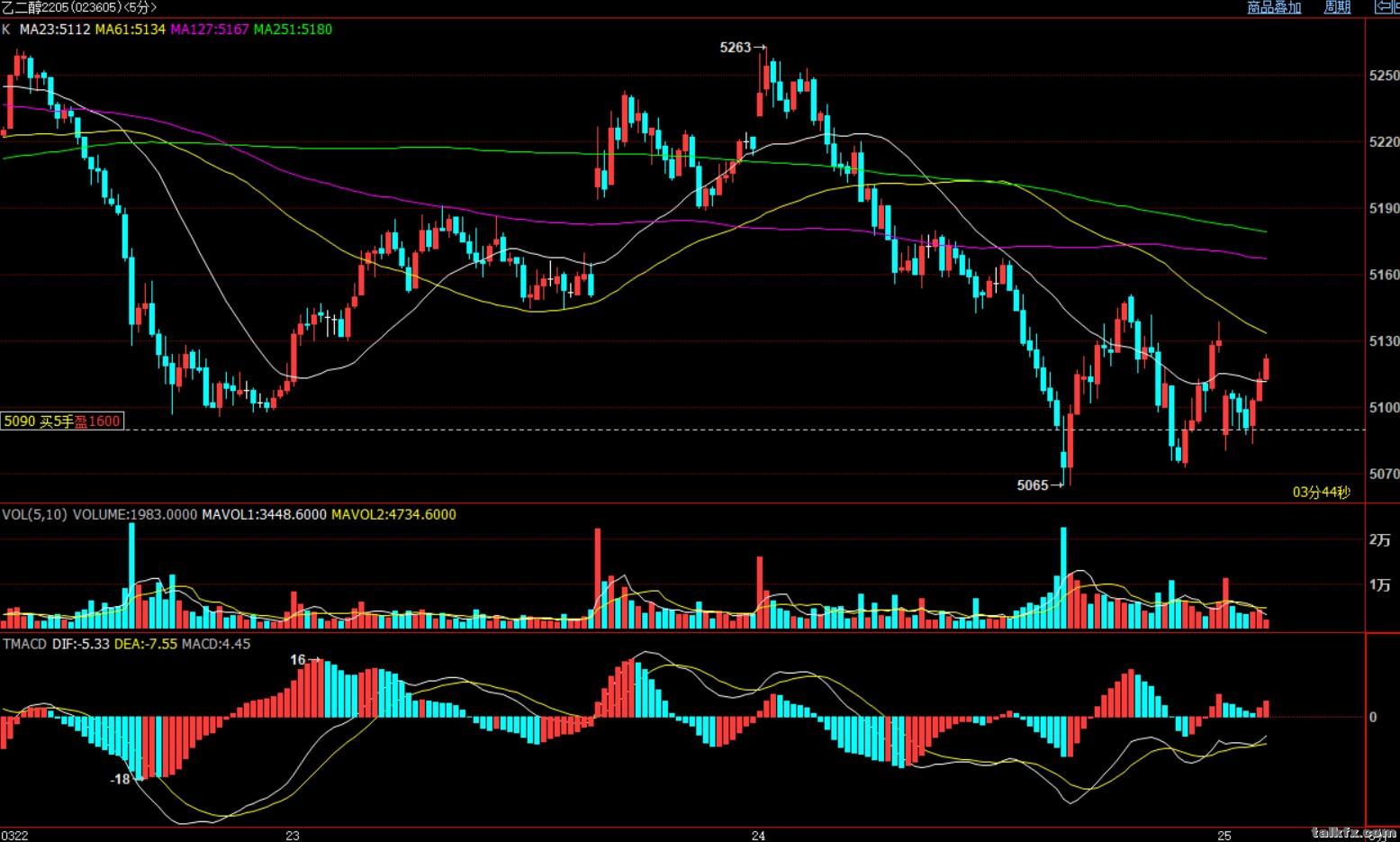The height and width of the screenshot is (842, 1400).
Task: Click the 5250 price axis label
Action: 1384,76
